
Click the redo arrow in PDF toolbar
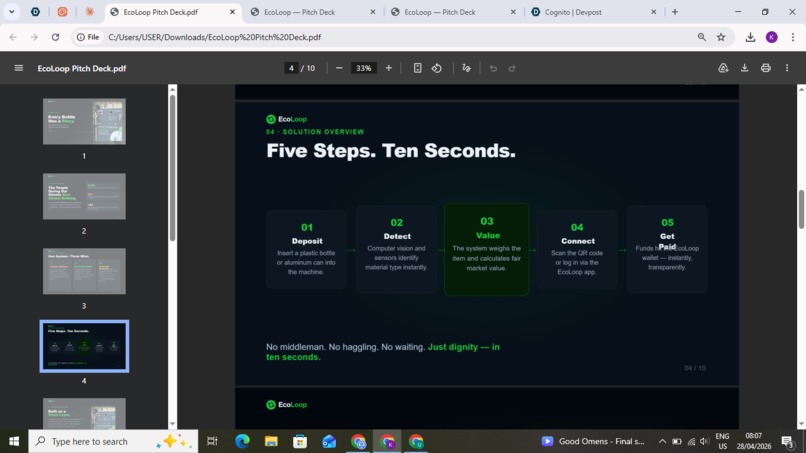512,68
